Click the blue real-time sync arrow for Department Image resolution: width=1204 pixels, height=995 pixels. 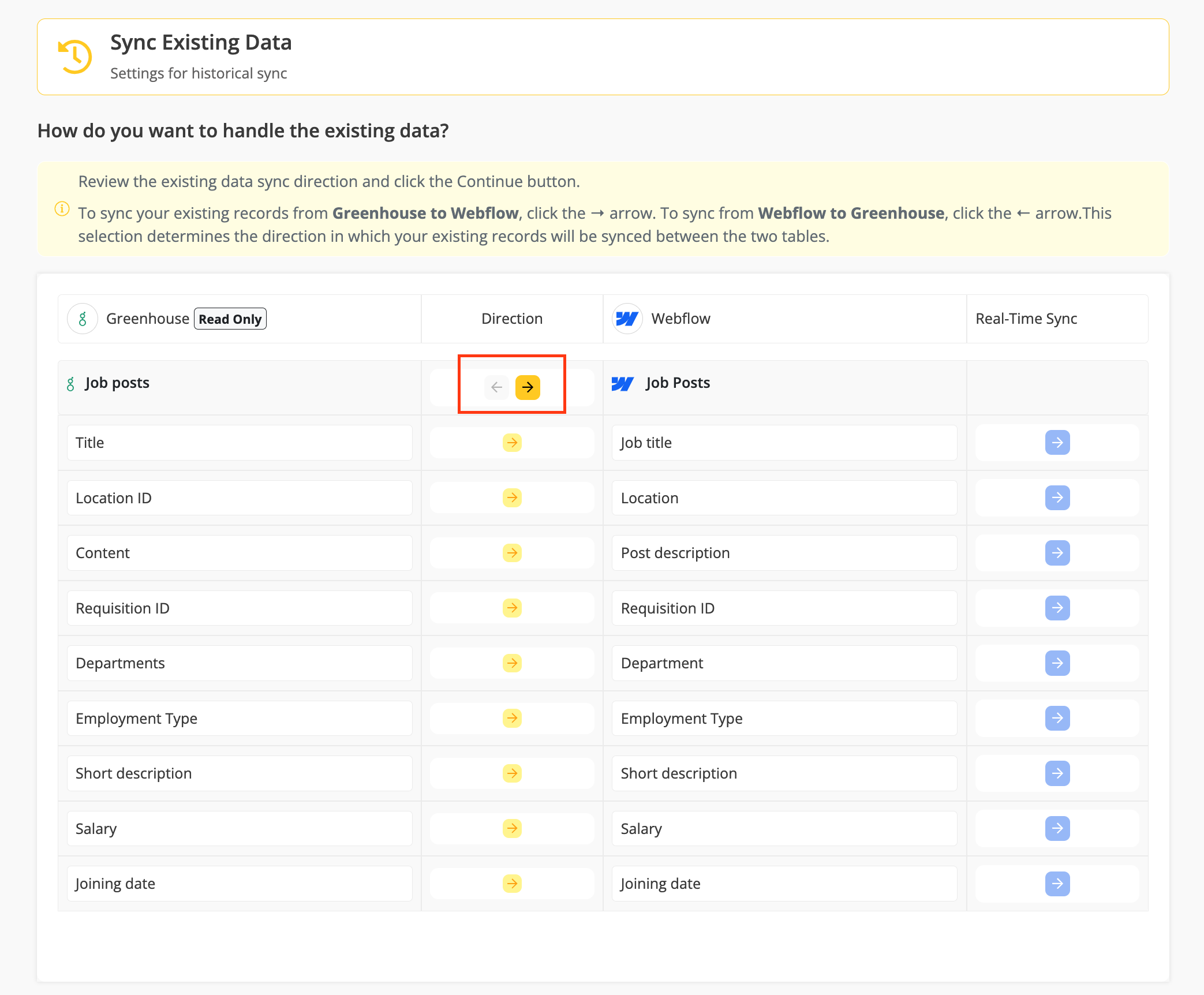click(1057, 663)
